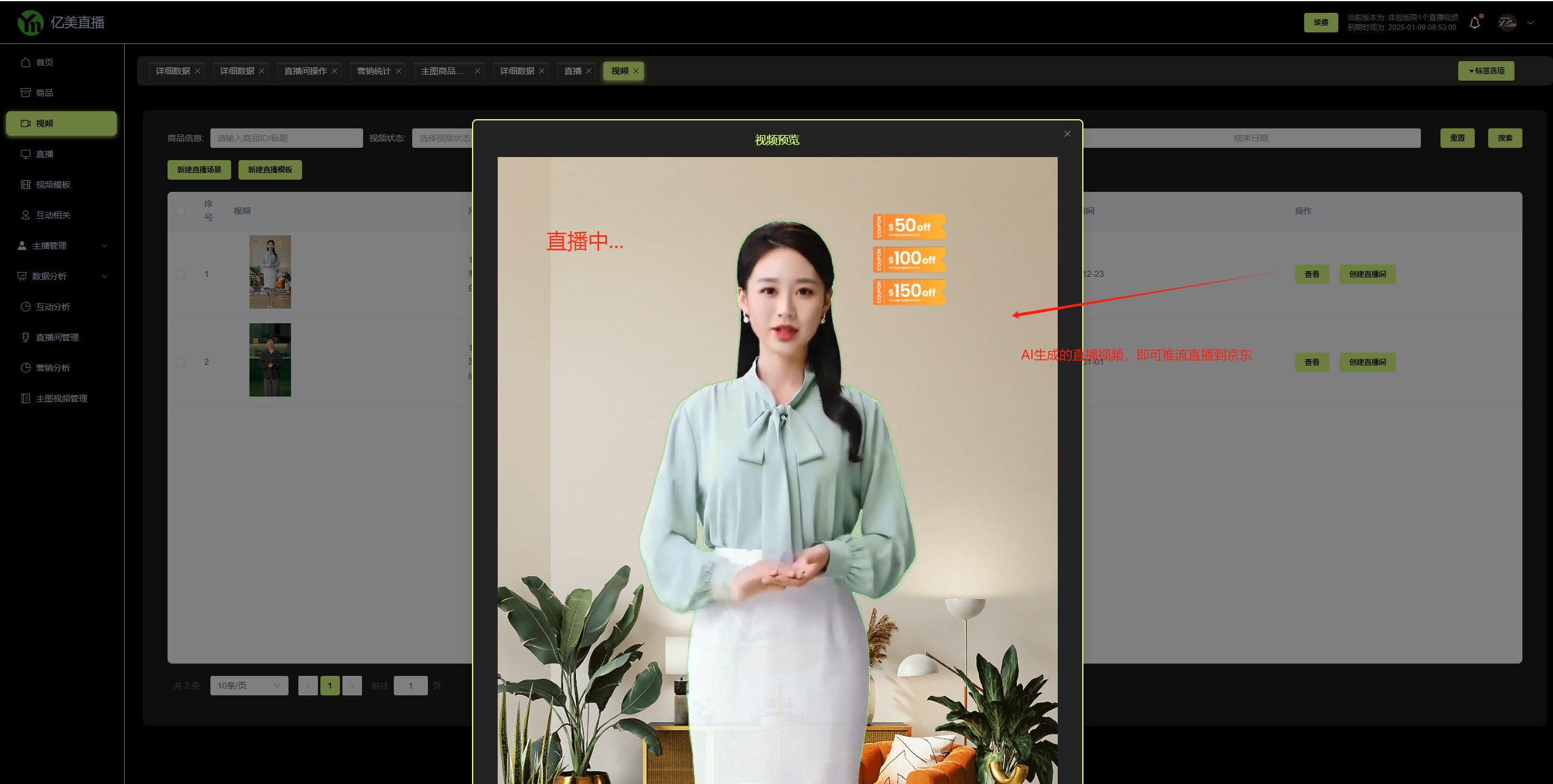The height and width of the screenshot is (784, 1553).
Task: Open the 10条/页 page size dropdown
Action: click(x=249, y=686)
